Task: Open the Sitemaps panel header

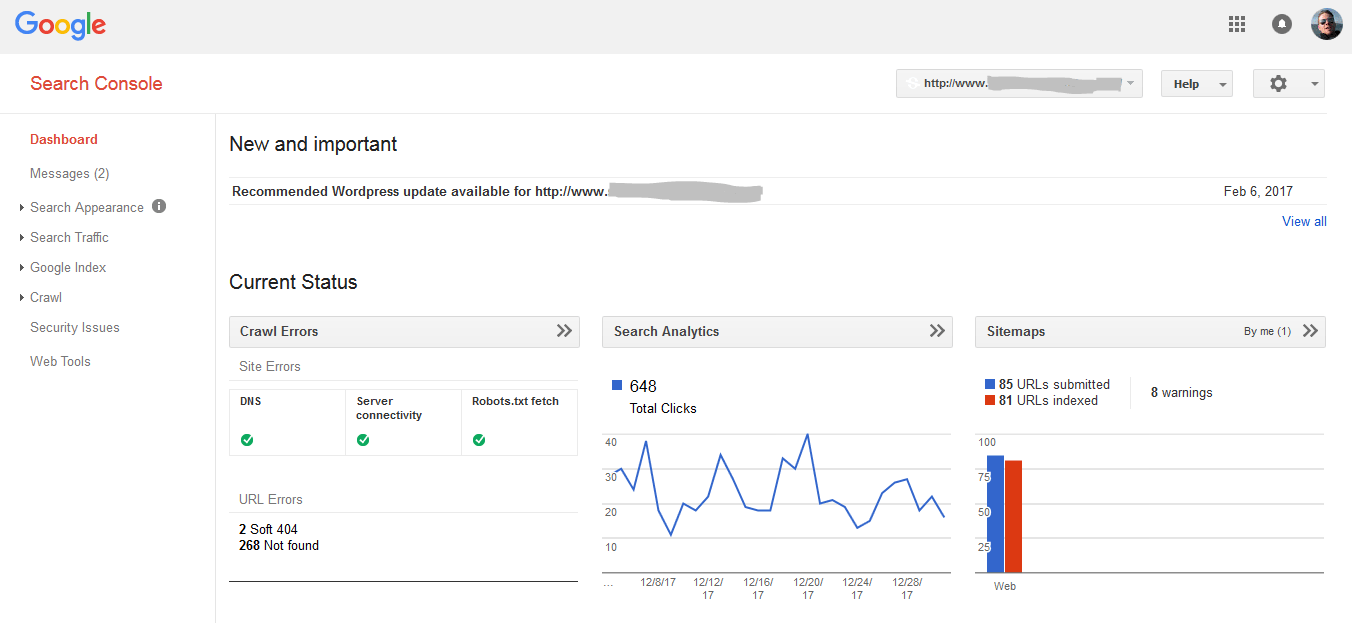Action: pos(1150,331)
